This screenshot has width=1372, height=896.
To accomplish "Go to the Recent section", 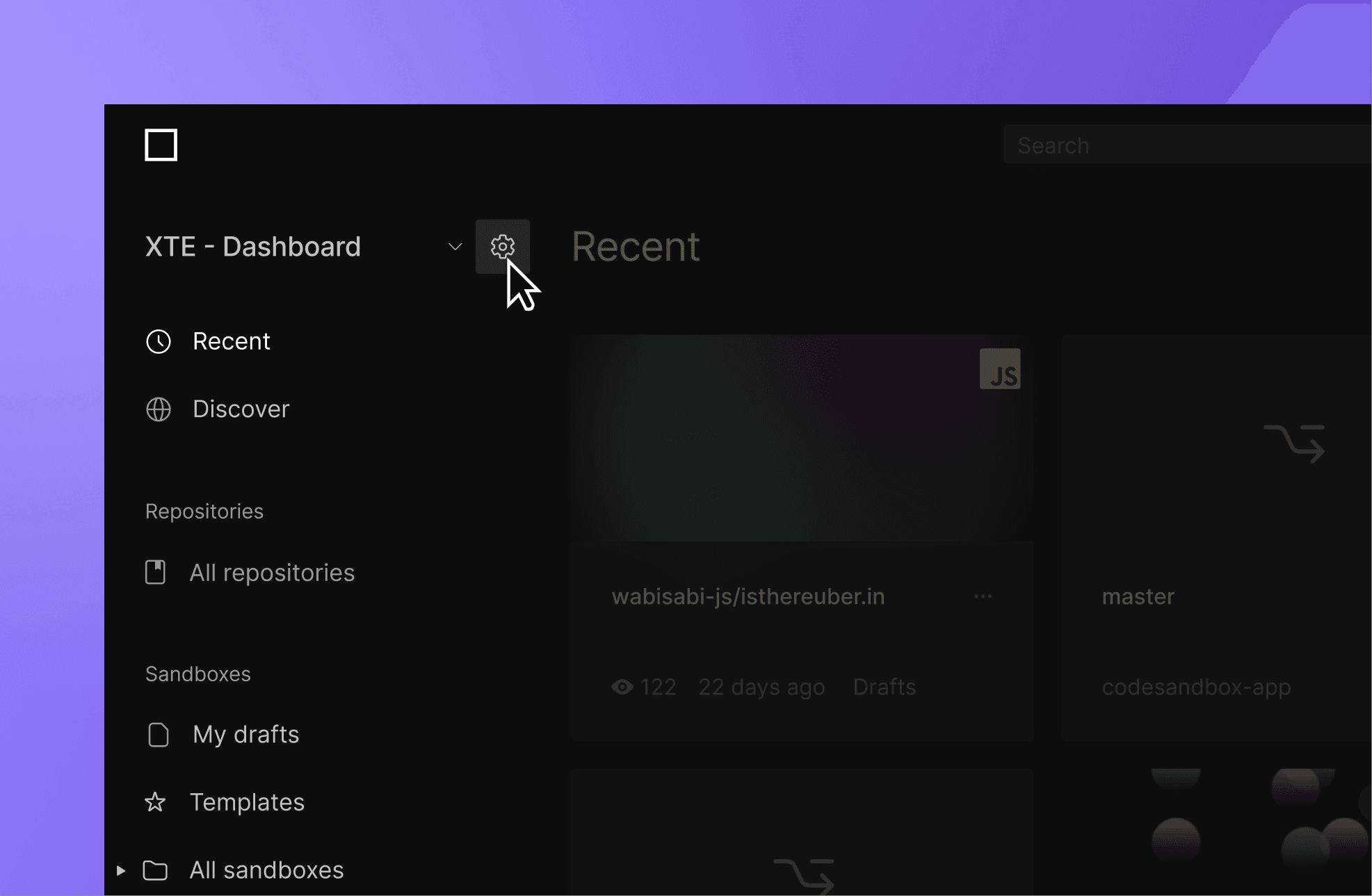I will click(232, 341).
